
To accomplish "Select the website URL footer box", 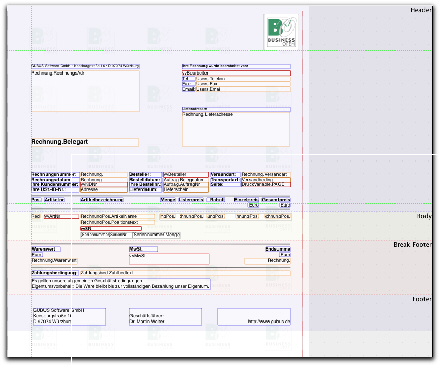I will point(254,317).
